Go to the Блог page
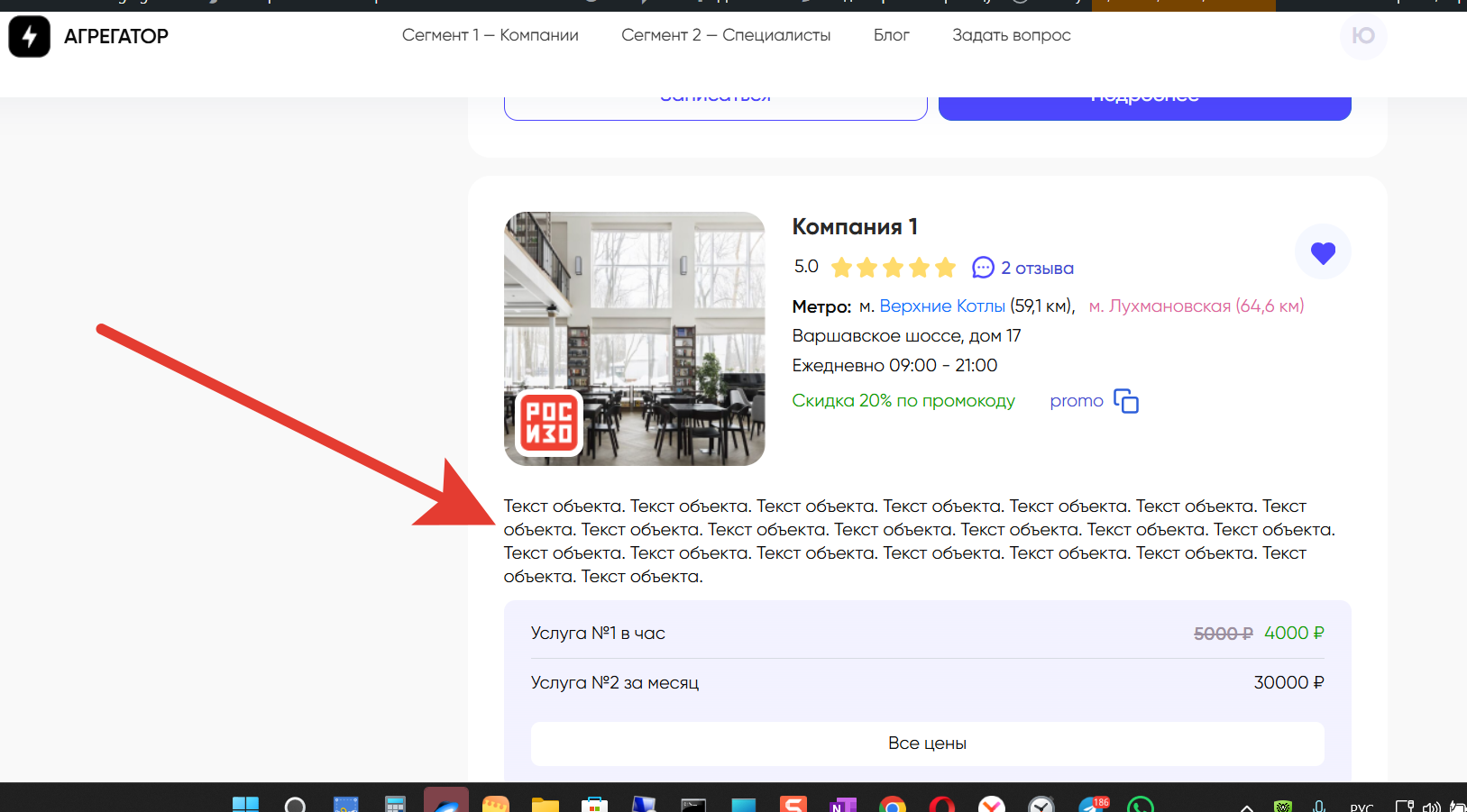This screenshot has width=1467, height=812. point(891,35)
